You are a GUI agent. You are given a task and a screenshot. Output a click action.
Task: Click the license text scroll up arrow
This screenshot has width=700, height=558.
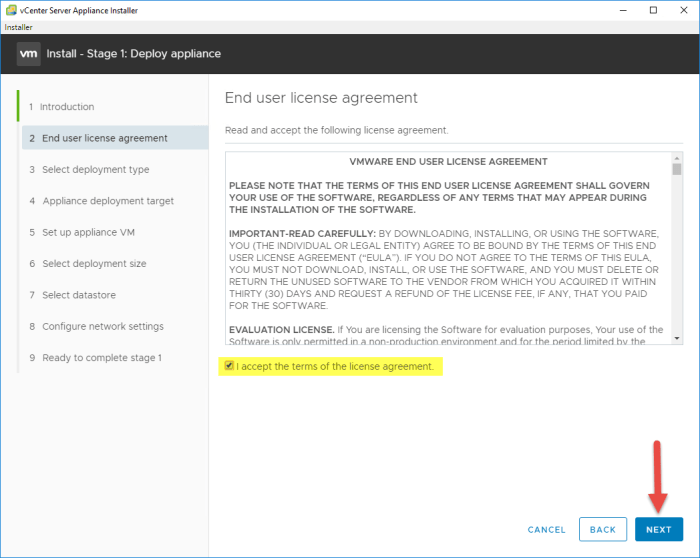[677, 157]
